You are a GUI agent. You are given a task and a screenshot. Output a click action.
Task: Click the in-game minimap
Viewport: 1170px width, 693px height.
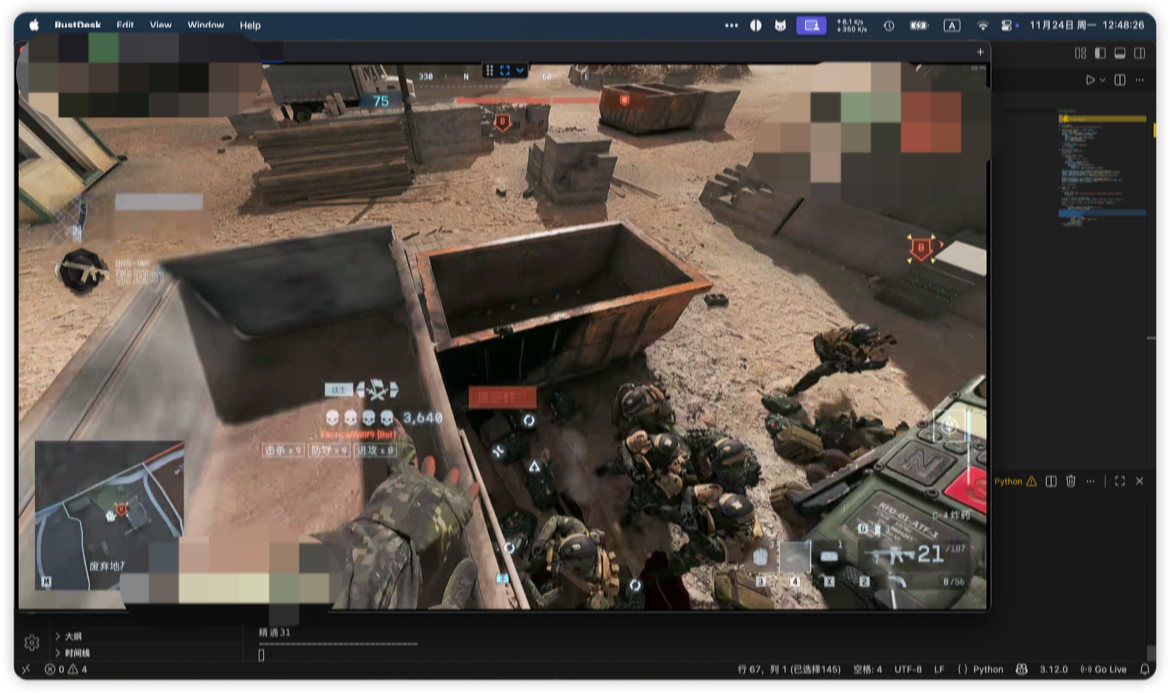(x=109, y=515)
